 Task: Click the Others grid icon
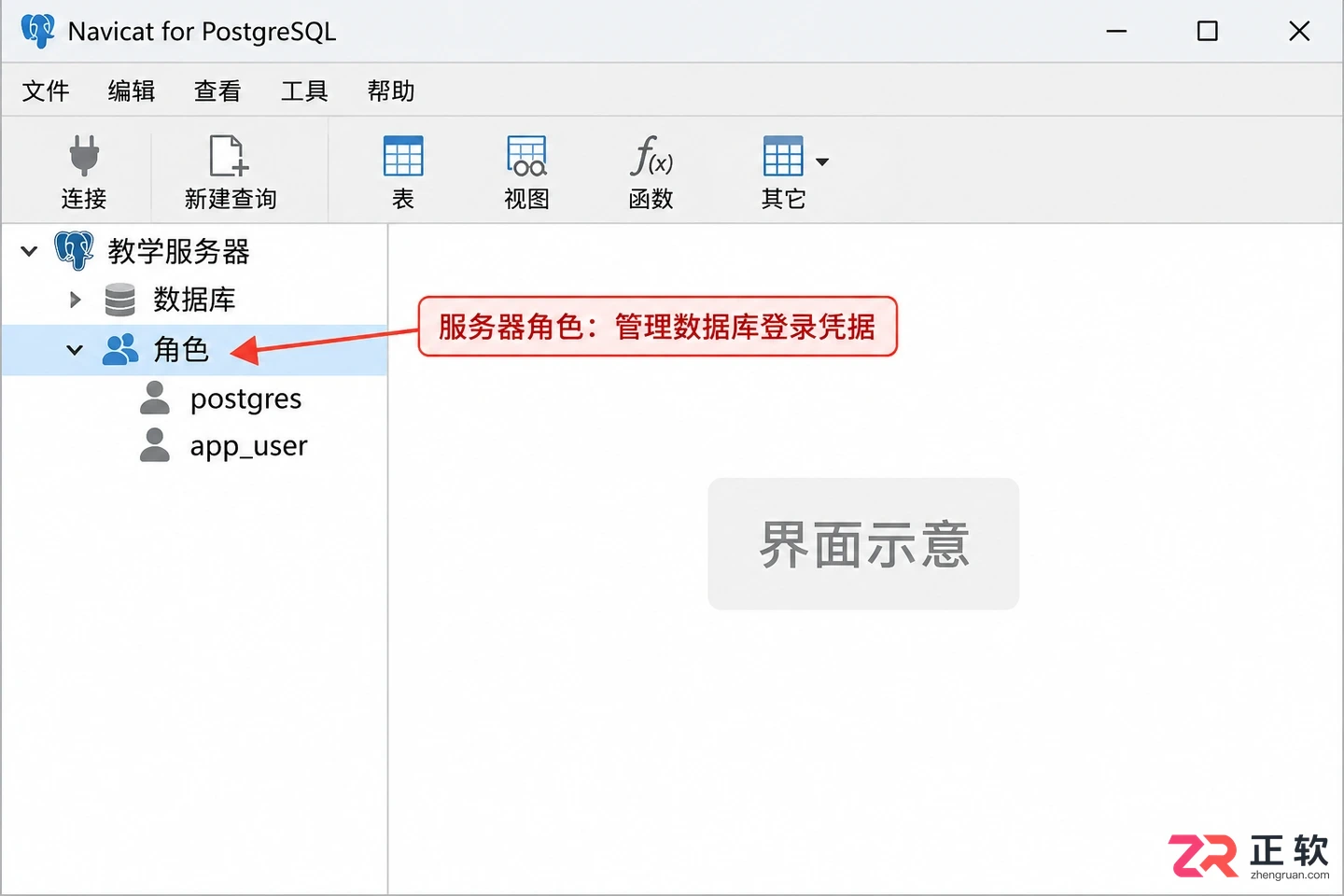783,156
